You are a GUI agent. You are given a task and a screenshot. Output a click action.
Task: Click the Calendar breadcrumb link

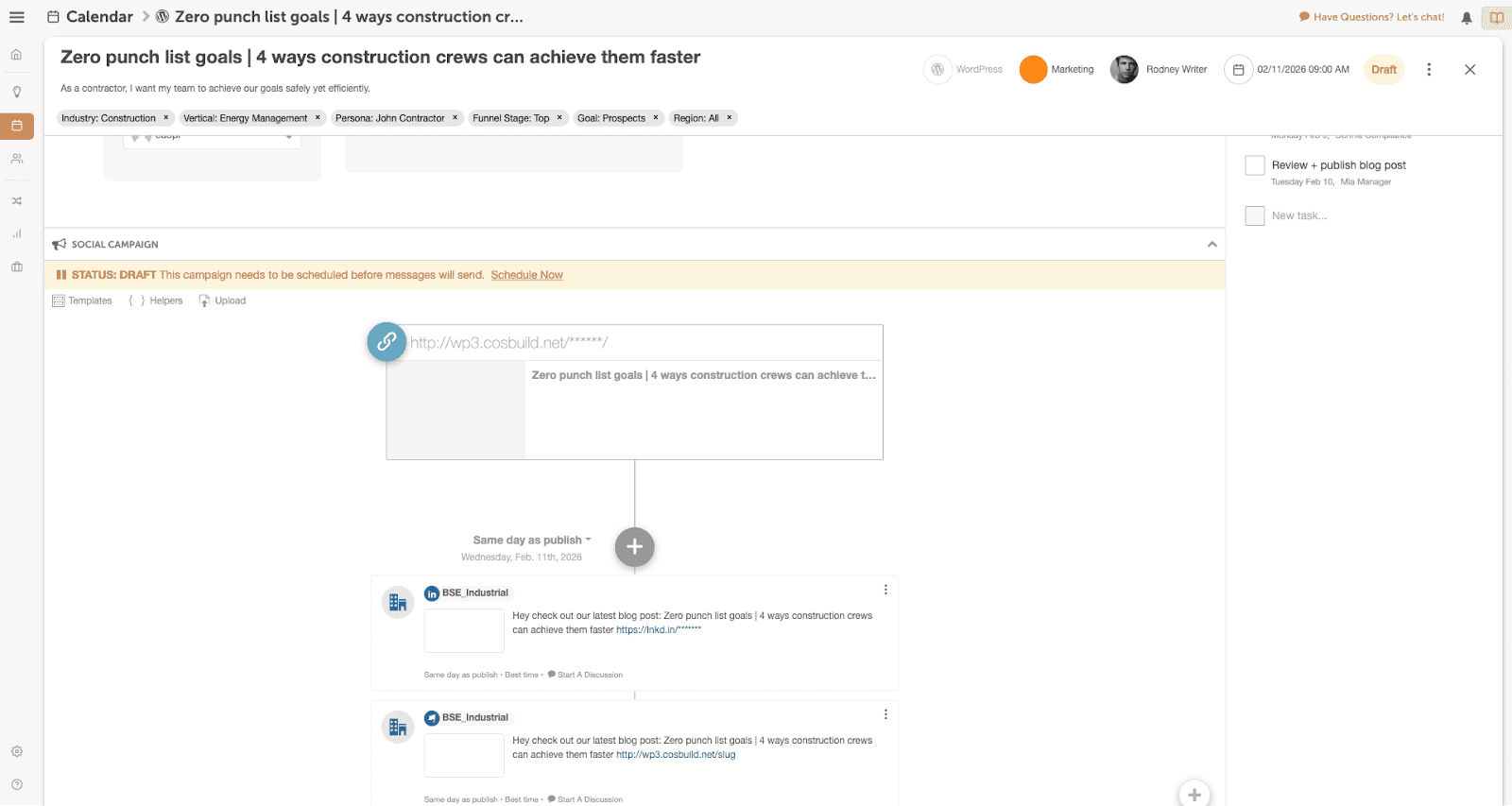click(x=99, y=17)
